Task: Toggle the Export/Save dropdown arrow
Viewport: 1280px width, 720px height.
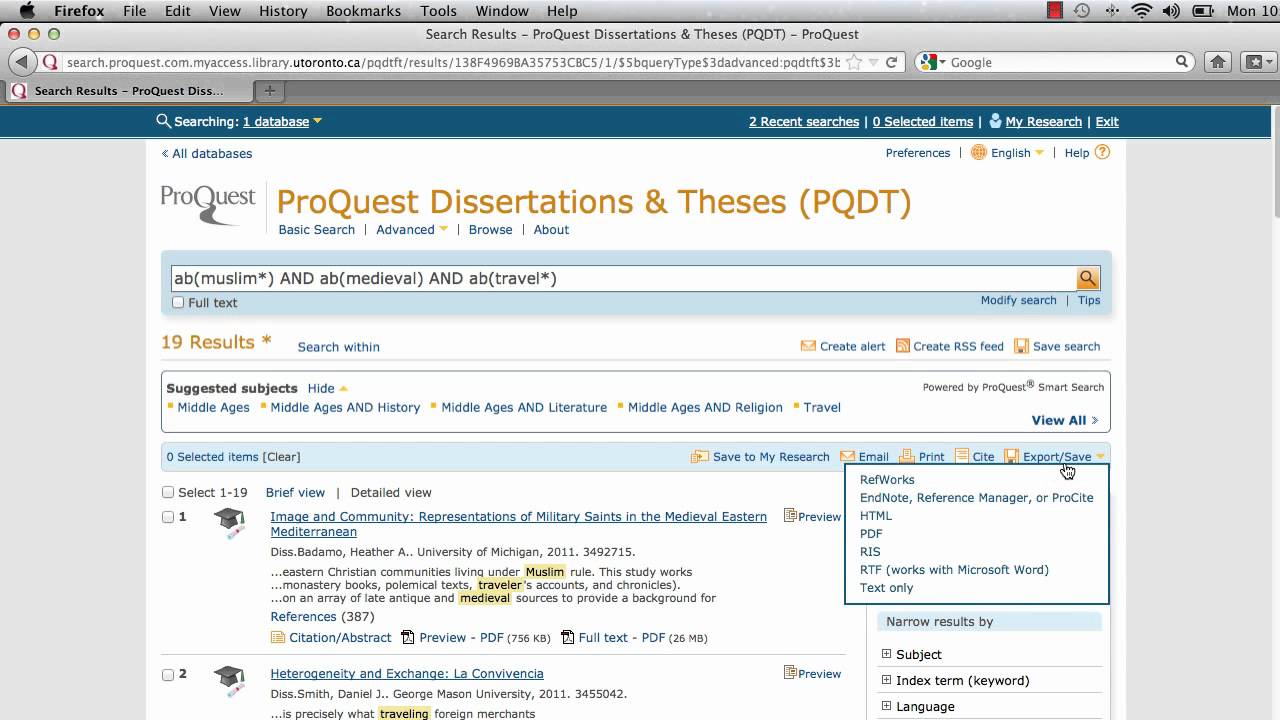Action: tap(1100, 457)
